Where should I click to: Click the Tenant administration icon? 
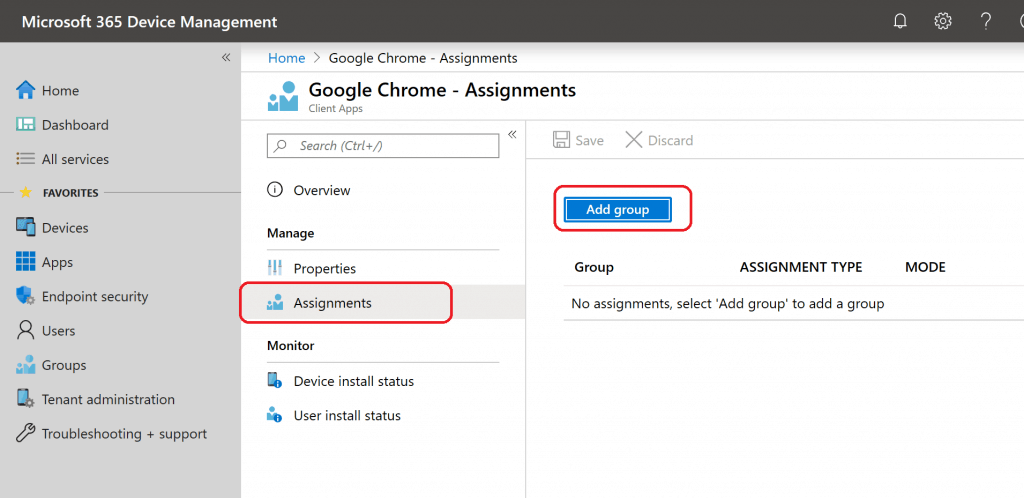point(25,399)
